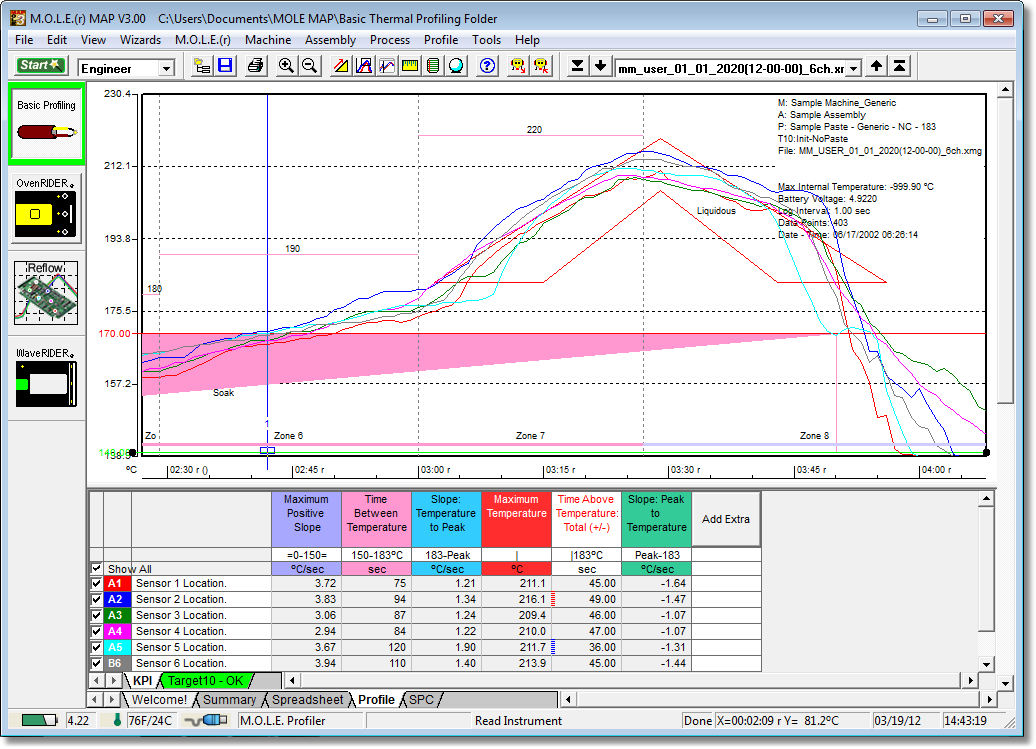Uncheck Sensor 3 Location checkbox
The image size is (1036, 749).
[x=96, y=615]
